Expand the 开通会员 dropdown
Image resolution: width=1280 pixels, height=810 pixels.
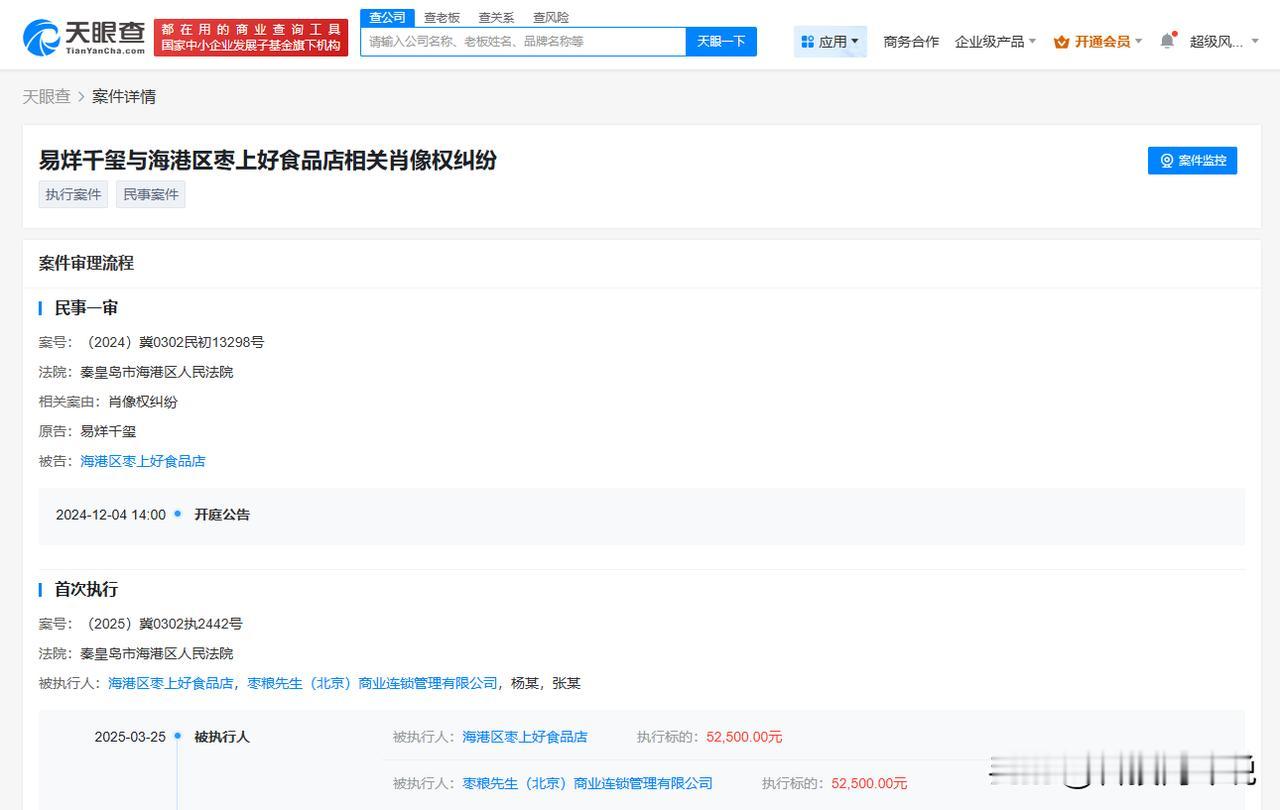pyautogui.click(x=1097, y=42)
